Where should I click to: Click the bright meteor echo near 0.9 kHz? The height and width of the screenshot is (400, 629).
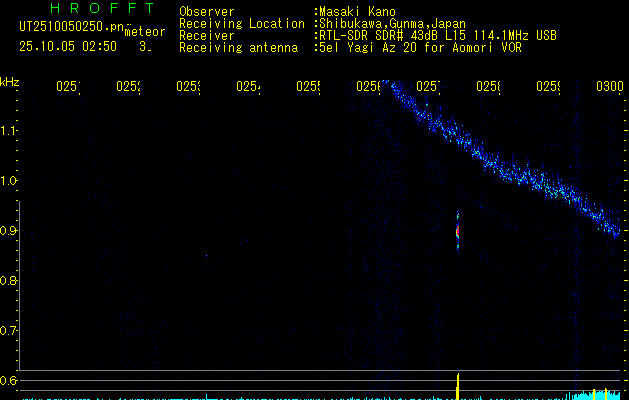(458, 232)
